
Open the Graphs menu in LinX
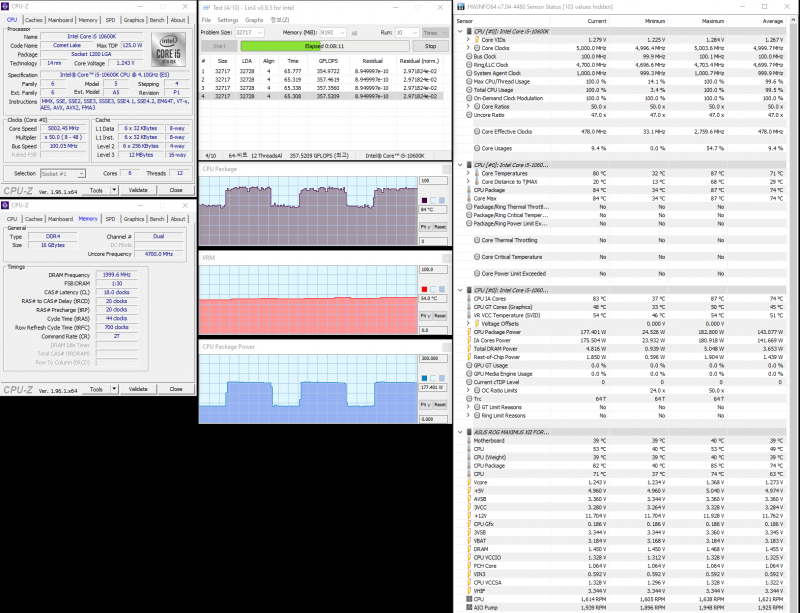(x=254, y=20)
